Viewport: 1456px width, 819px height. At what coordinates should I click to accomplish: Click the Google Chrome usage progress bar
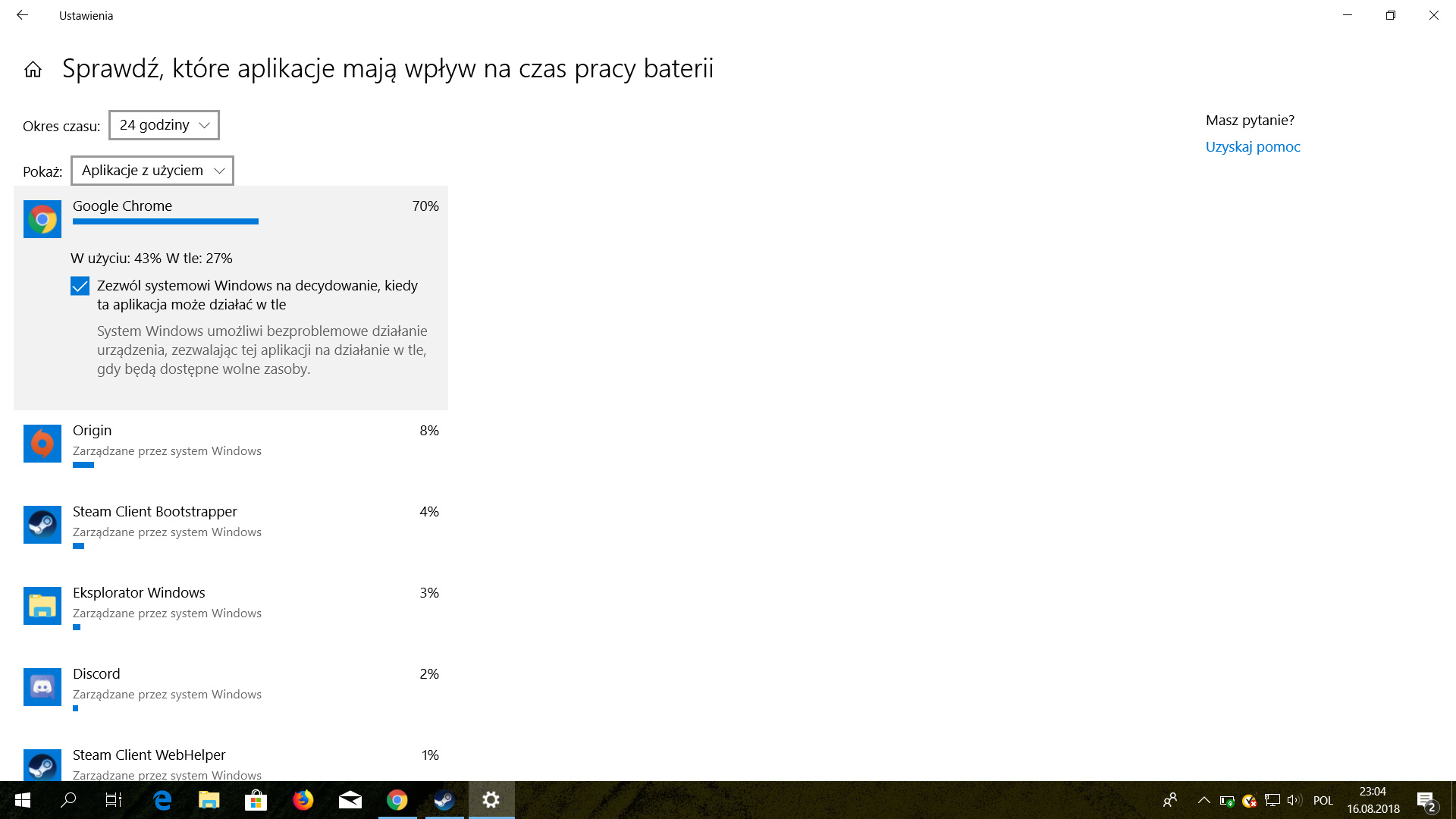tap(165, 221)
